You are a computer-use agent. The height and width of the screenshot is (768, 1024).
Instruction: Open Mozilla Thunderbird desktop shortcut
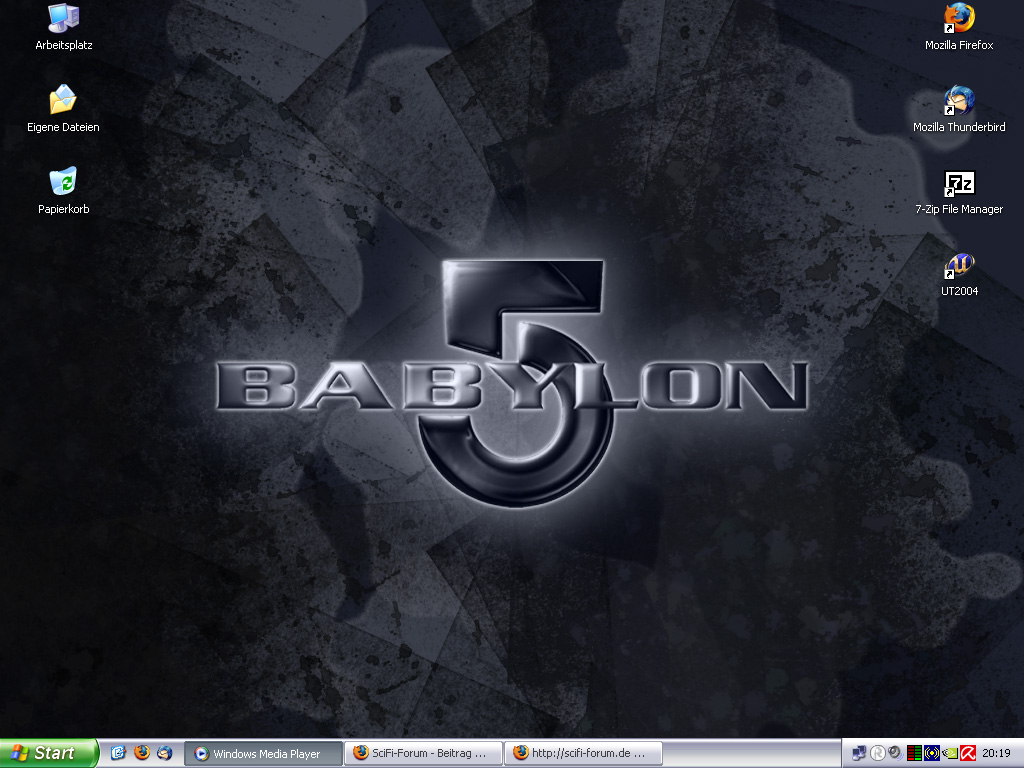click(958, 101)
